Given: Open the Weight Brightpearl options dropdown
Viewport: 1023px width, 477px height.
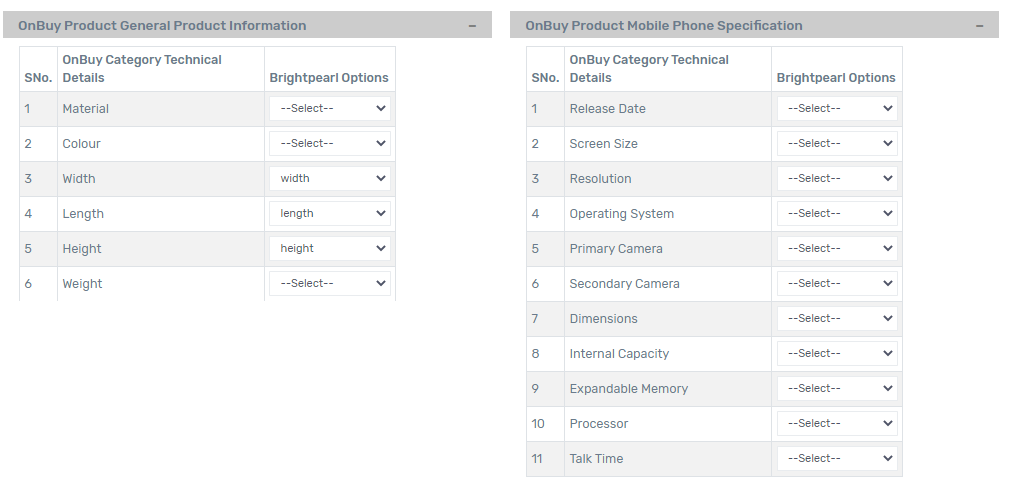Looking at the screenshot, I should (329, 284).
